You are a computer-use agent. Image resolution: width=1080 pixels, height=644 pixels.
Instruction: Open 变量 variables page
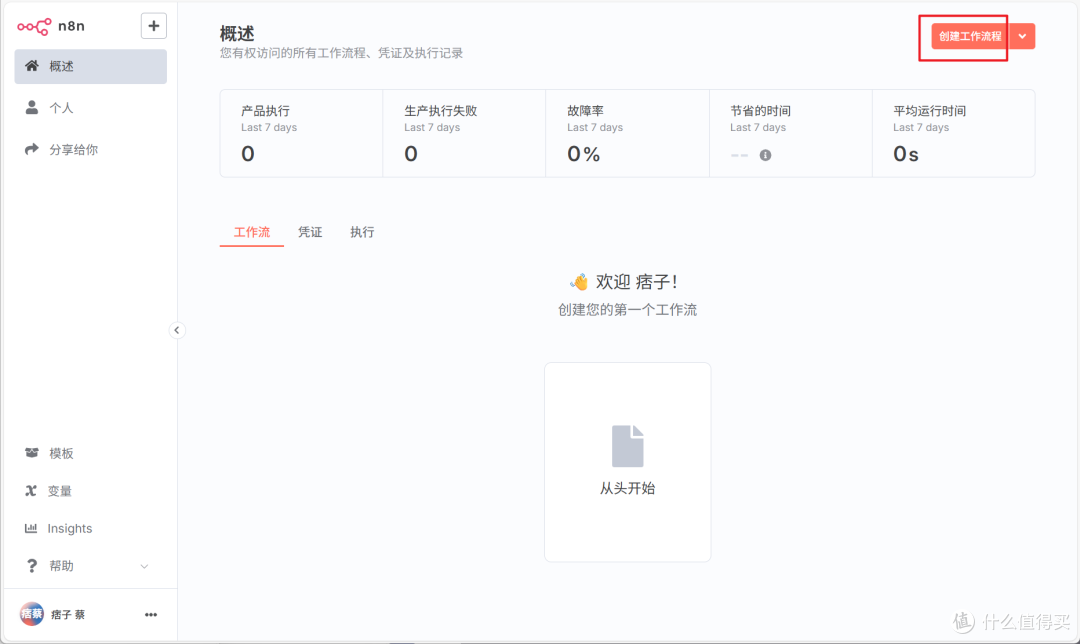pyautogui.click(x=90, y=491)
